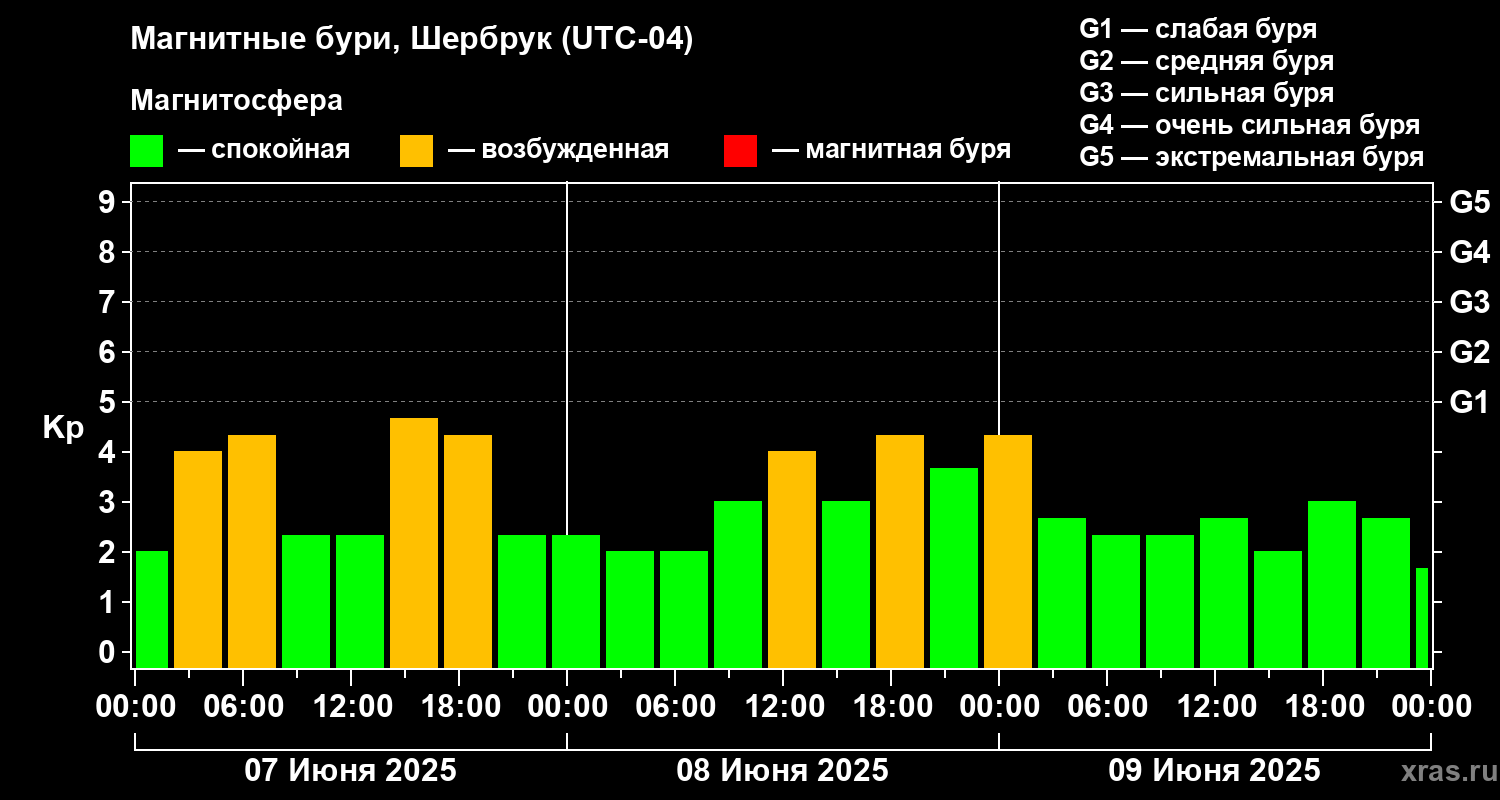Image resolution: width=1500 pixels, height=800 pixels.
Task: Click the orange 18:00–21:00 bar on 07 Июня
Action: (468, 551)
